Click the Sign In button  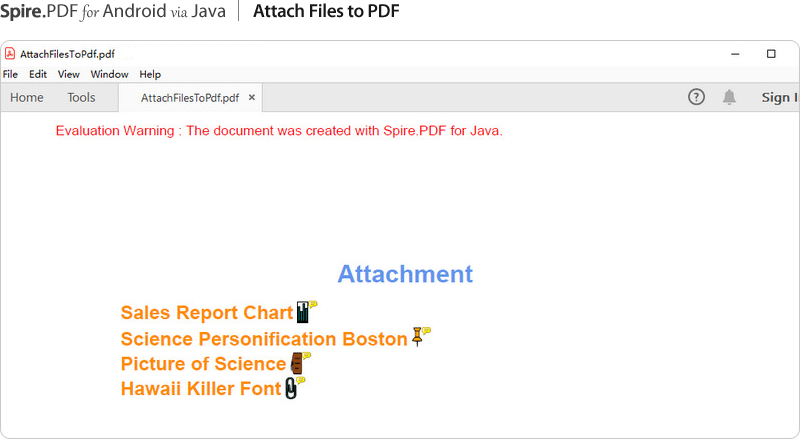779,97
